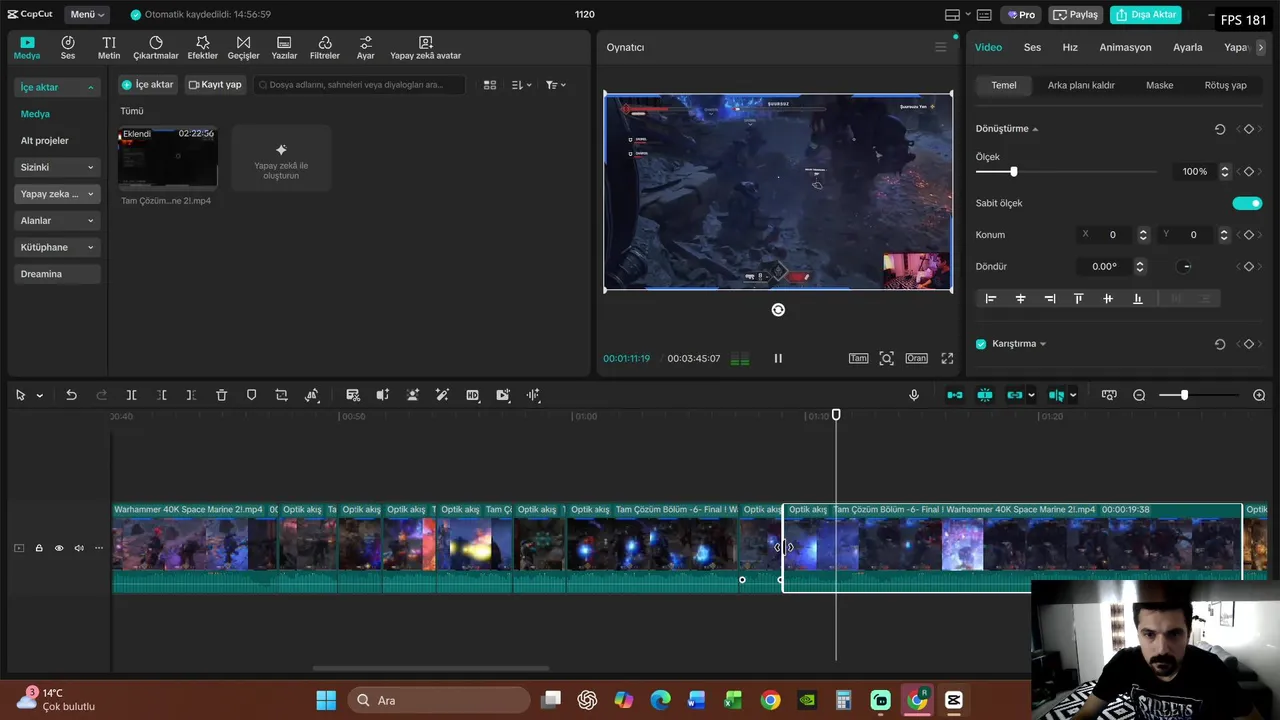Viewport: 1280px width, 720px height.
Task: Open the Çıkartmalar stickers panel
Action: pos(156,47)
